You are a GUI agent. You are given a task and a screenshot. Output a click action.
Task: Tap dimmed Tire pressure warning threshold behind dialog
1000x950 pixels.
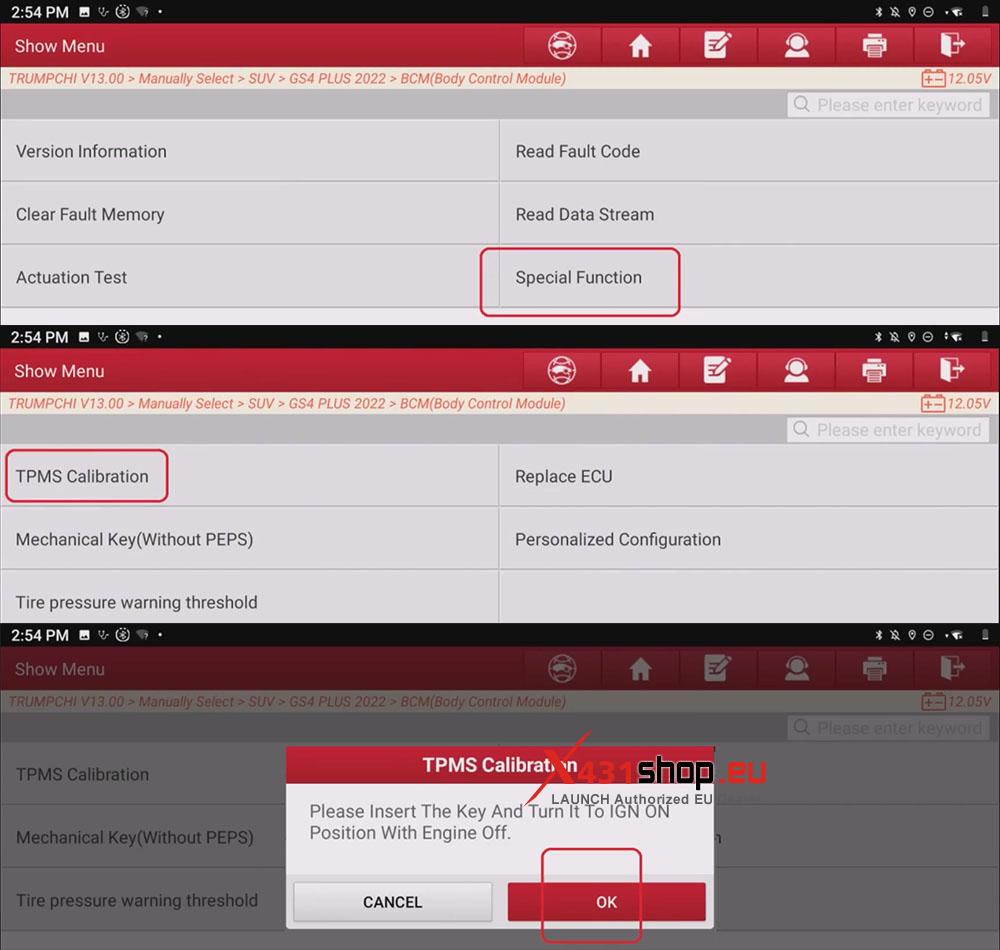coord(143,900)
